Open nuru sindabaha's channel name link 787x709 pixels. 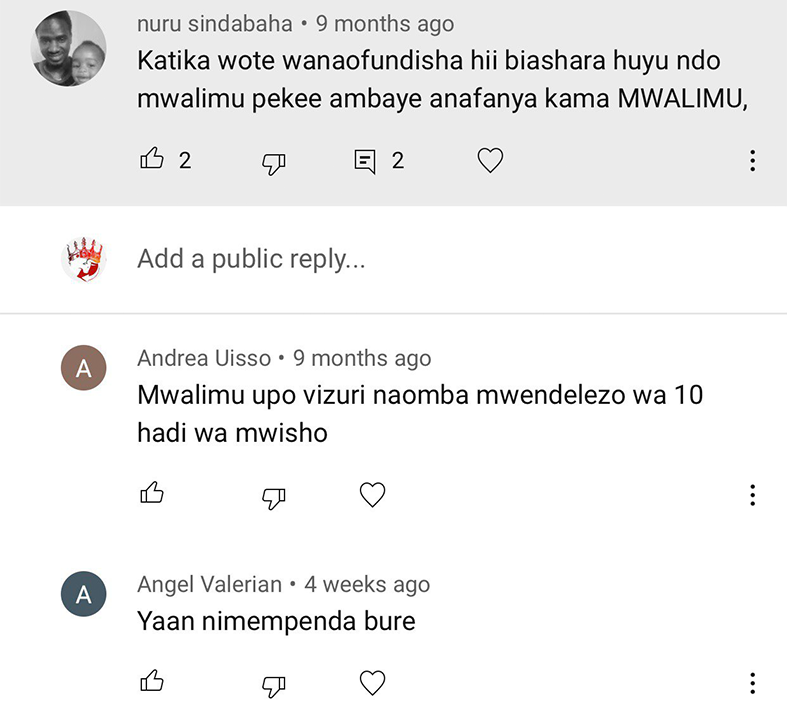click(214, 23)
